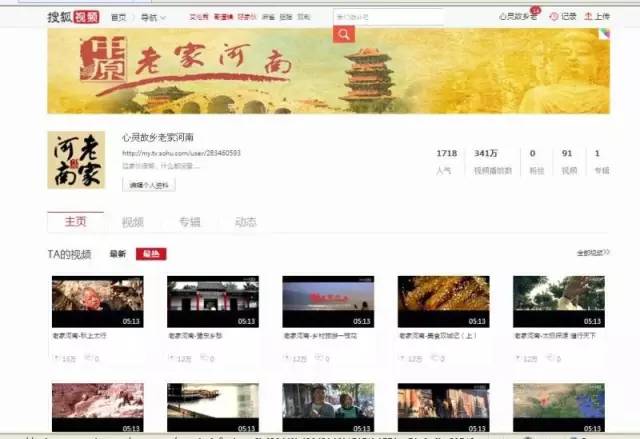Click the upload icon labeled 上传
640x439 pixels.
[x=588, y=16]
